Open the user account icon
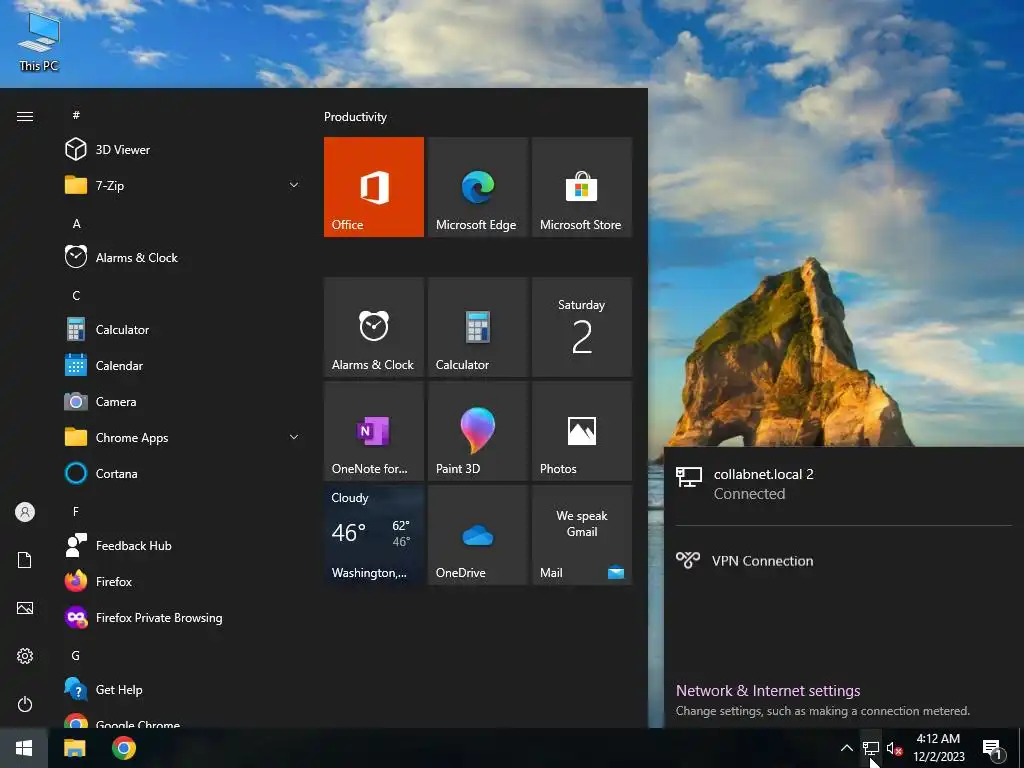The image size is (1024, 768). click(x=25, y=512)
